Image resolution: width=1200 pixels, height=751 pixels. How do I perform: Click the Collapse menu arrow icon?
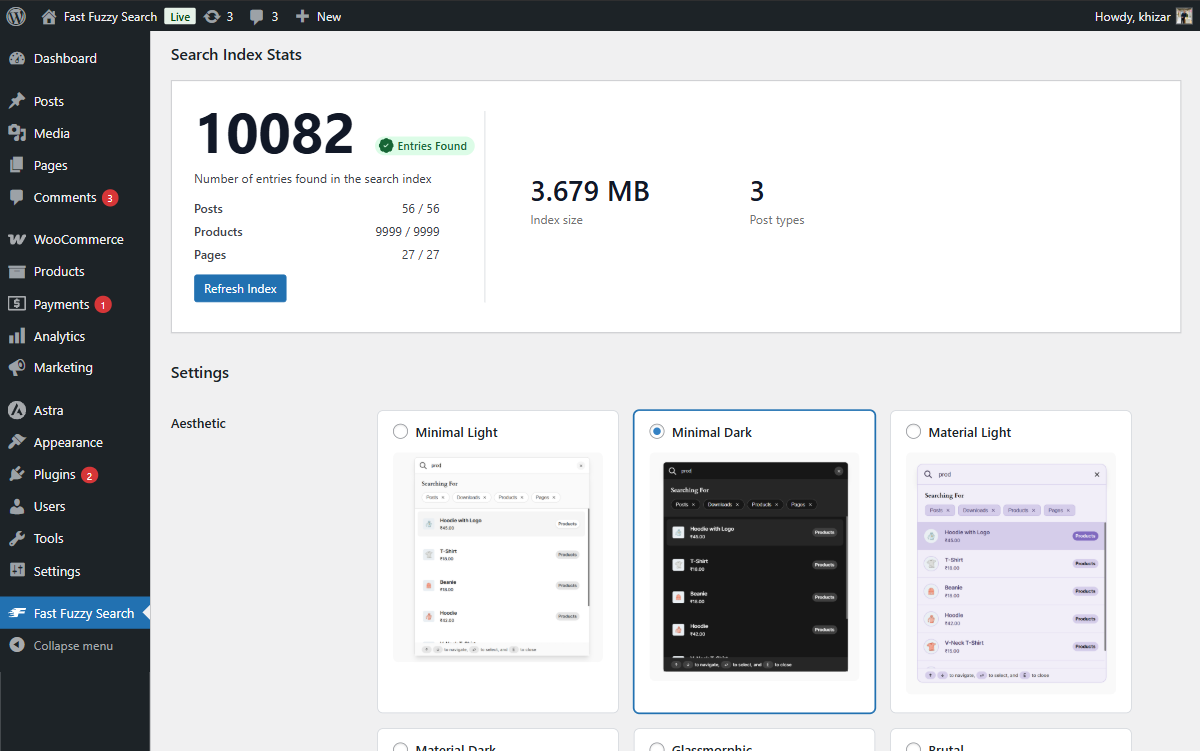coord(17,645)
